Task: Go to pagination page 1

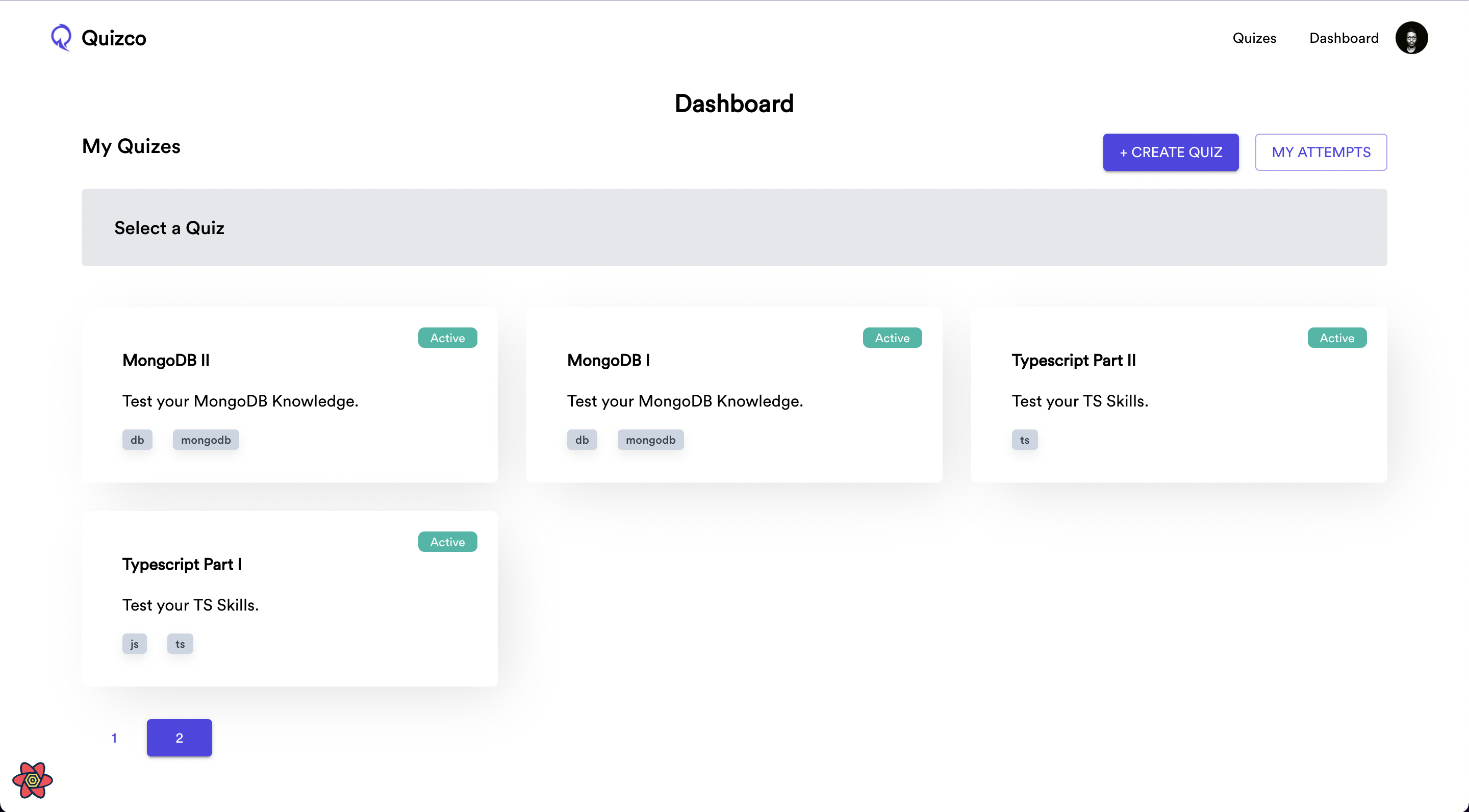Action: (x=114, y=738)
